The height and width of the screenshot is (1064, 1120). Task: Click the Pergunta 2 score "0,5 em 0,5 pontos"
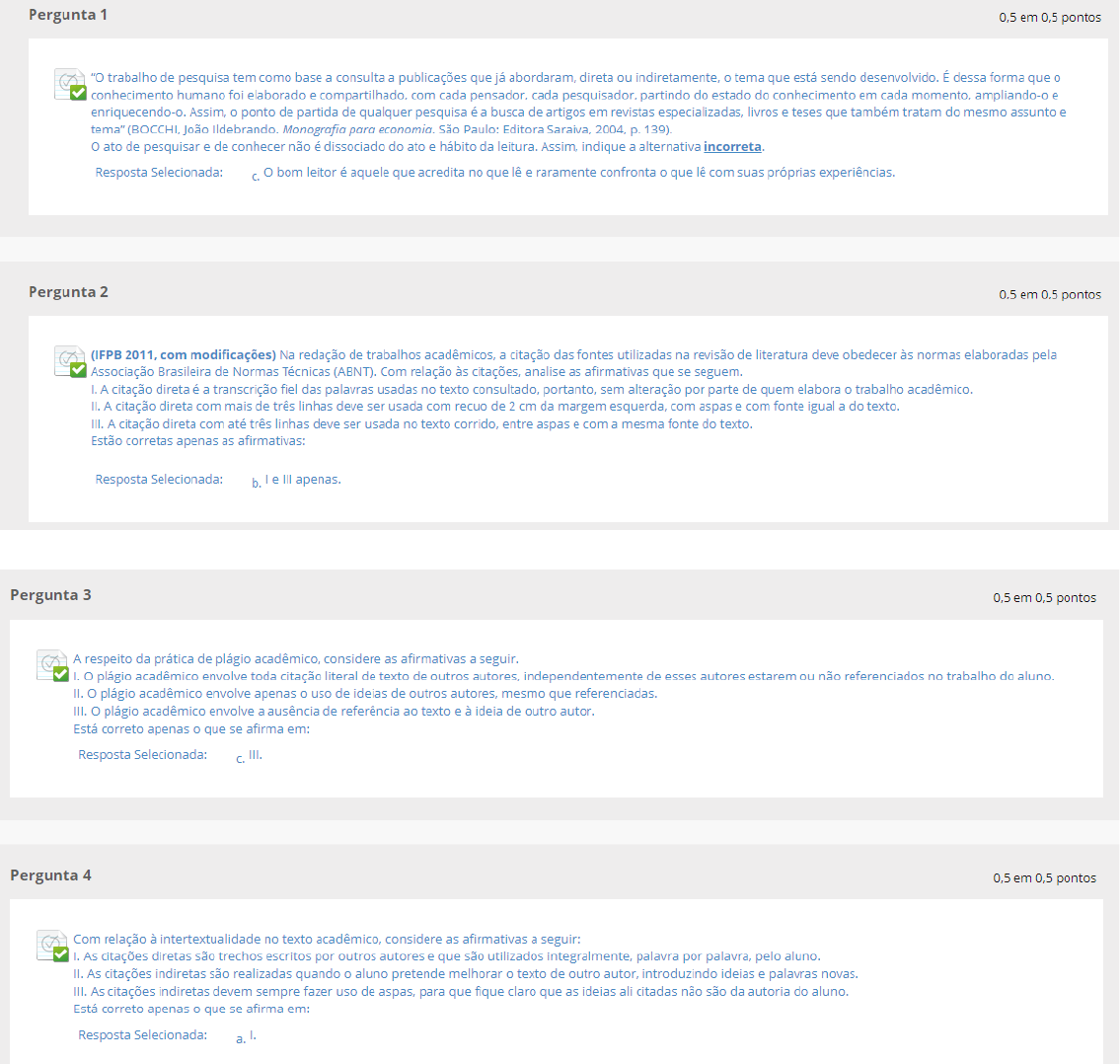(1050, 294)
